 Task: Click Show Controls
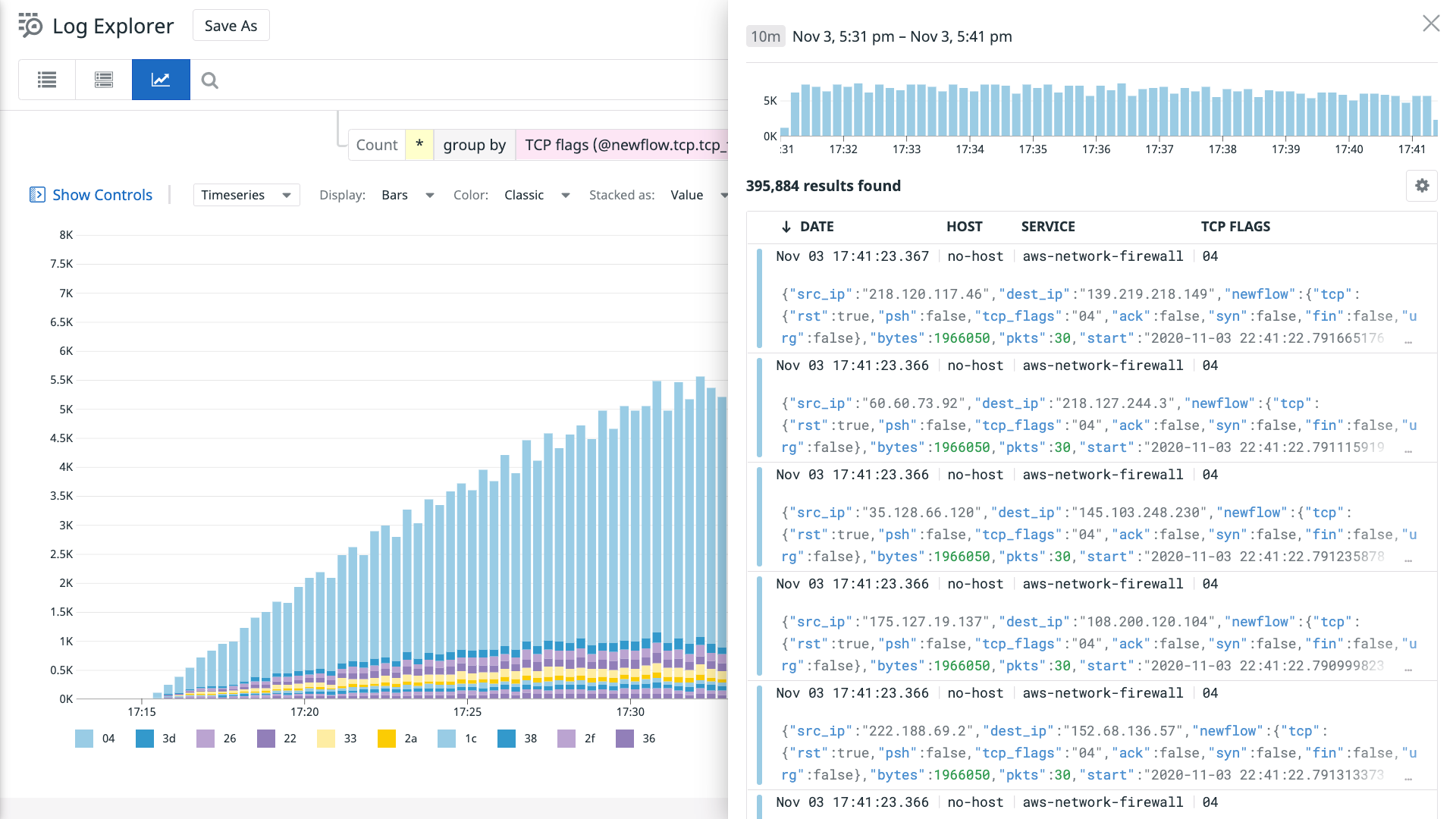102,195
